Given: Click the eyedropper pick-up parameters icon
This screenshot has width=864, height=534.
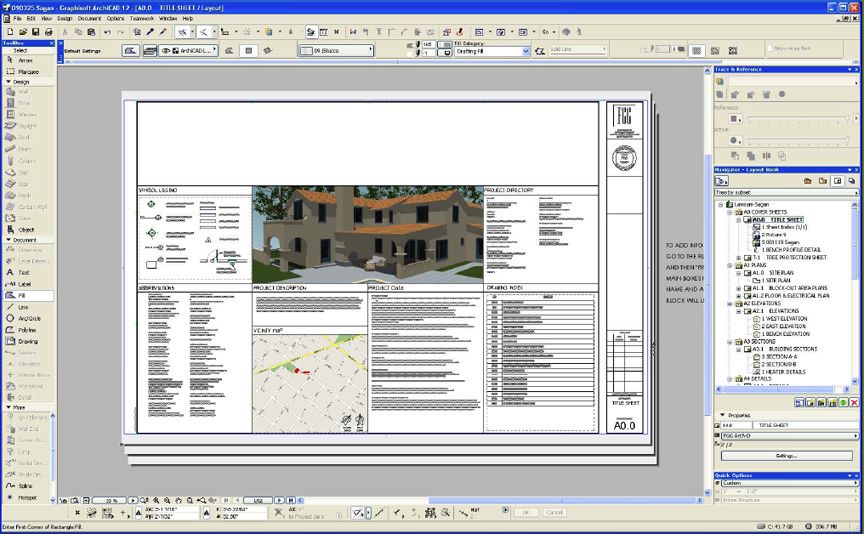Looking at the screenshot, I should (x=150, y=32).
